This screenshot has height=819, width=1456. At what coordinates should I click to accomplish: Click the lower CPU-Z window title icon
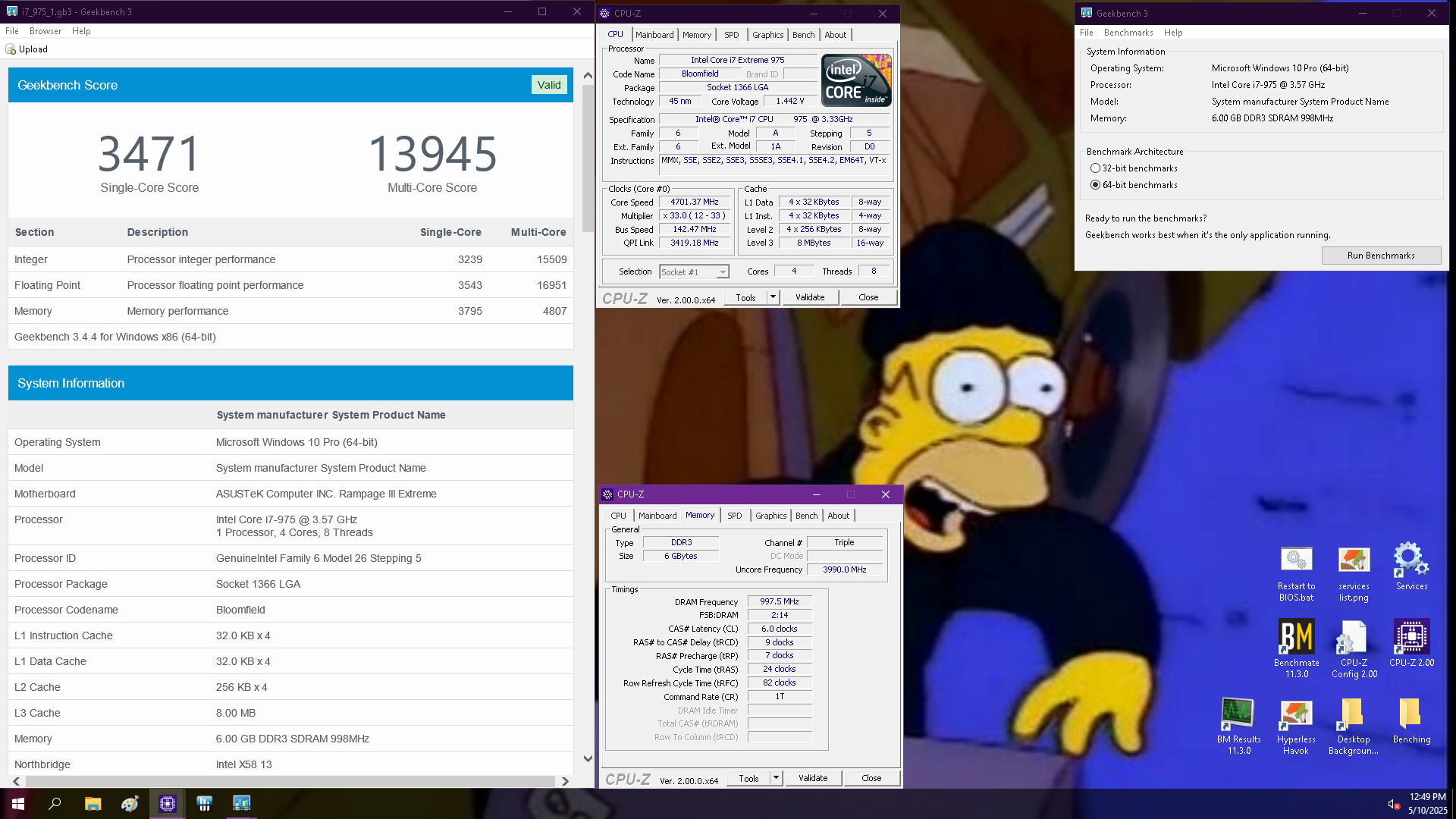pos(607,494)
